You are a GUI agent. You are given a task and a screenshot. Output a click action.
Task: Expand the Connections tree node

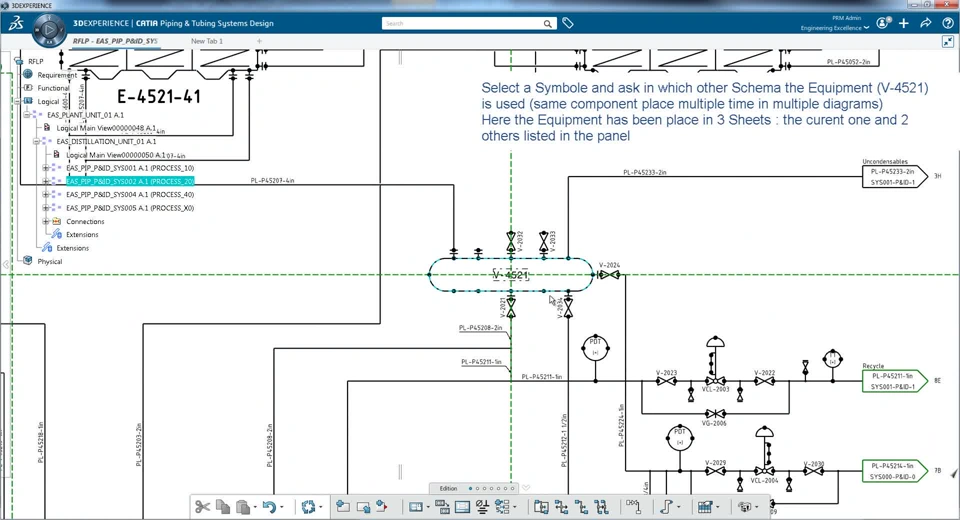(45, 221)
